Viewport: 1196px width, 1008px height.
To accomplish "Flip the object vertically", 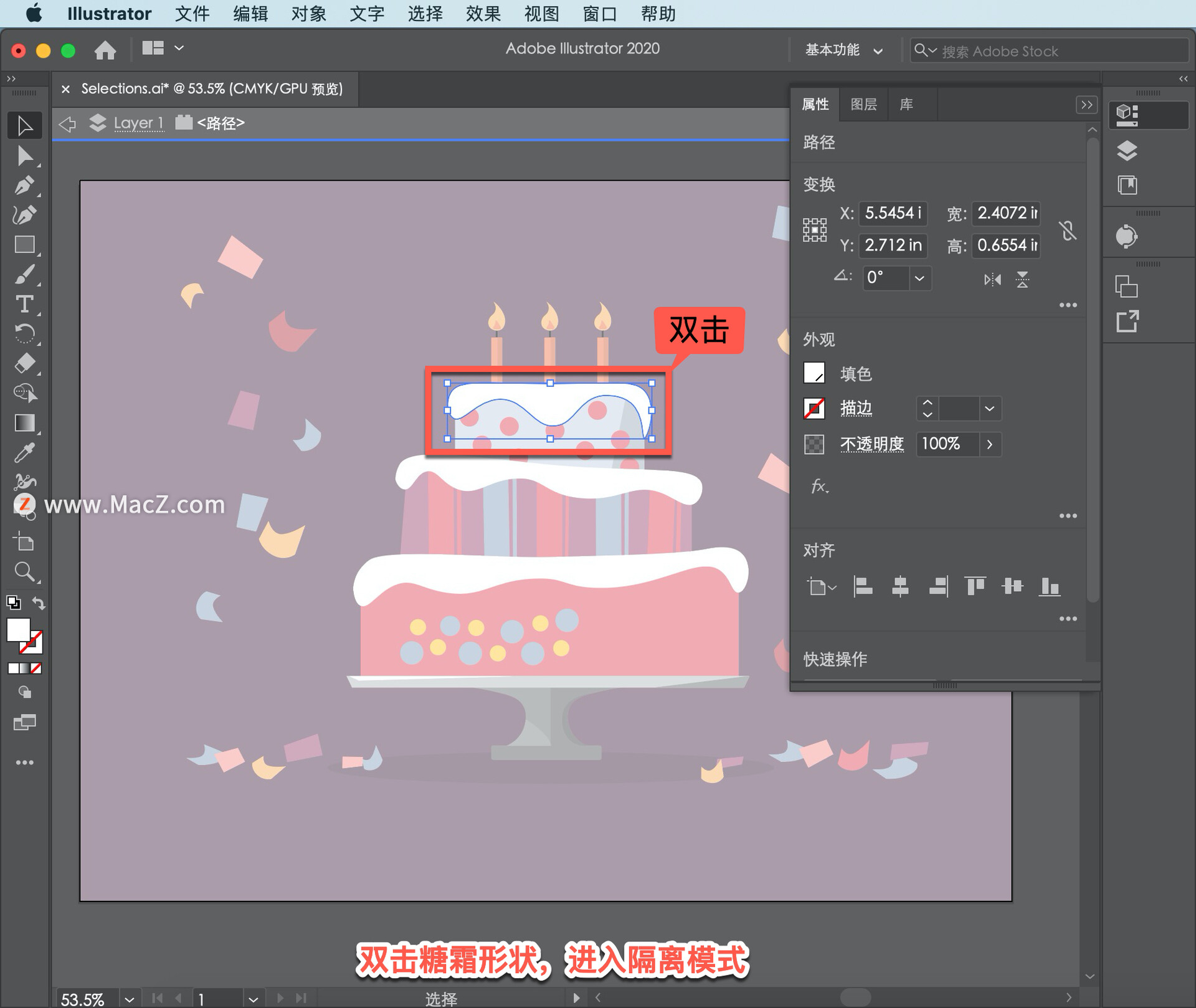I will [x=1022, y=279].
